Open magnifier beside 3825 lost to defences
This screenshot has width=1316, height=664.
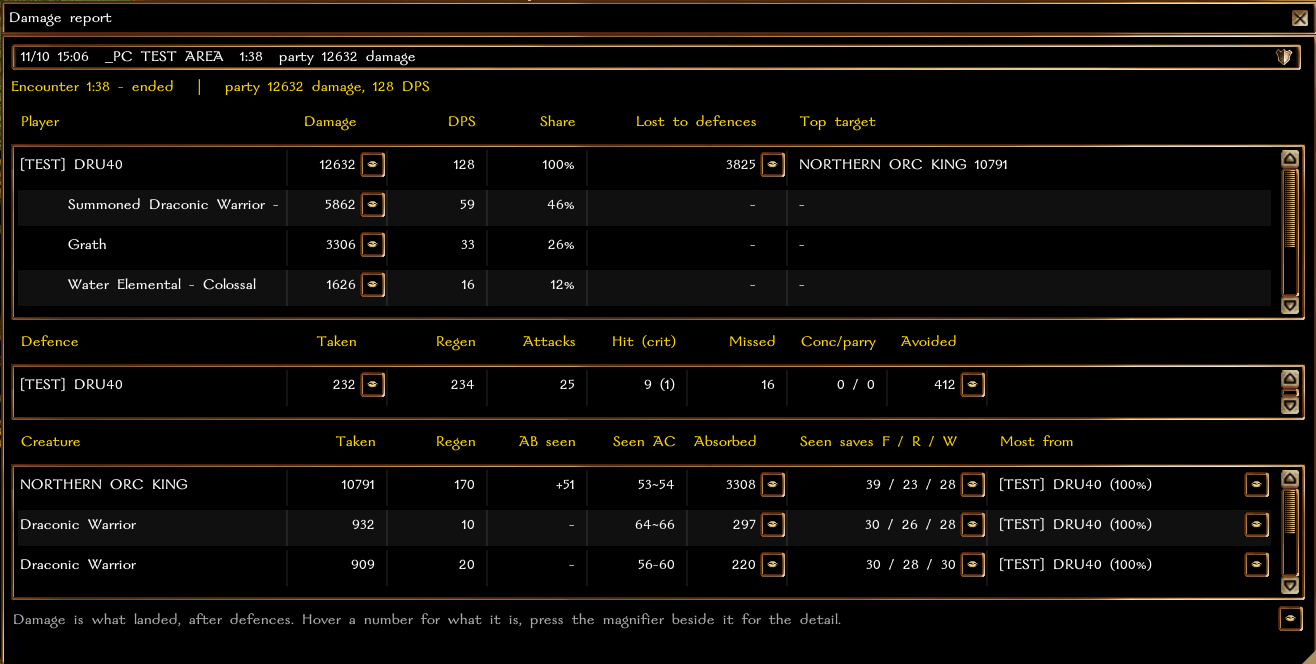point(773,164)
